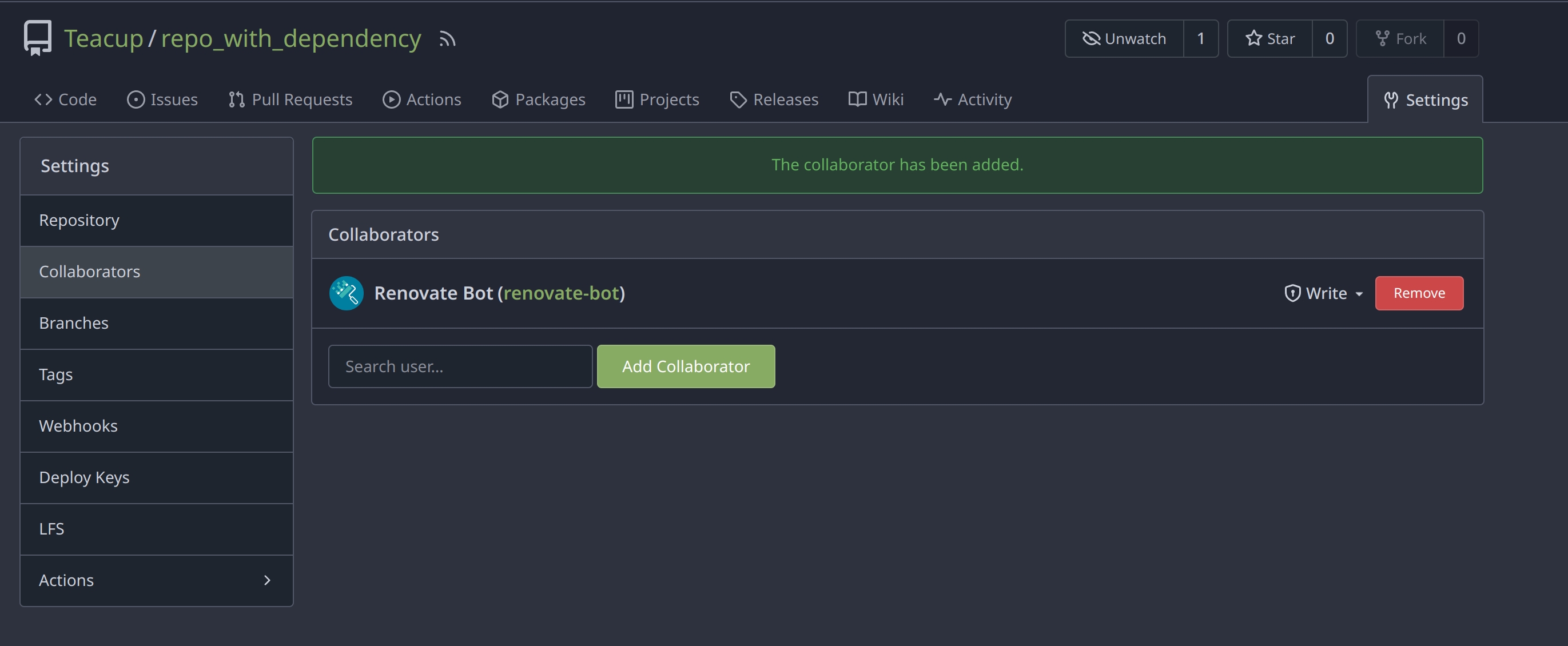Click the Renovate Bot avatar
This screenshot has width=1568, height=646.
(x=346, y=293)
